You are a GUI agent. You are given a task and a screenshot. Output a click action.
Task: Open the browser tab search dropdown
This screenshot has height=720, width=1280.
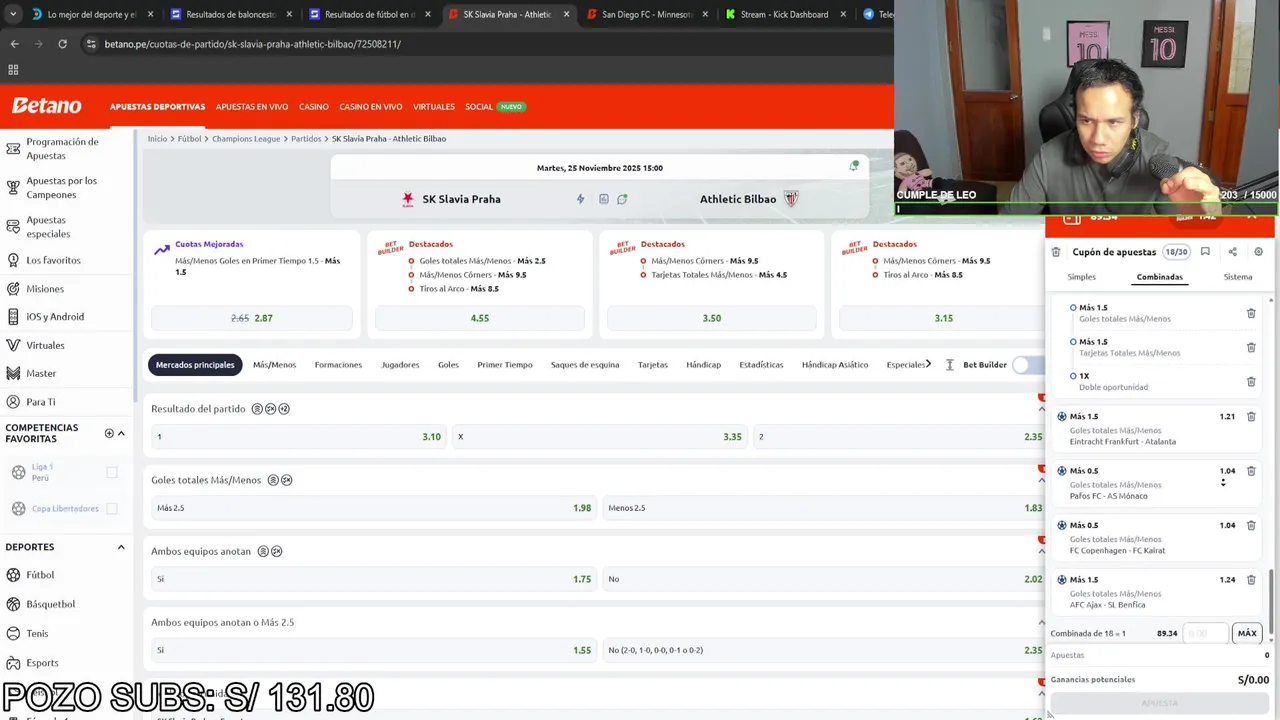(13, 14)
